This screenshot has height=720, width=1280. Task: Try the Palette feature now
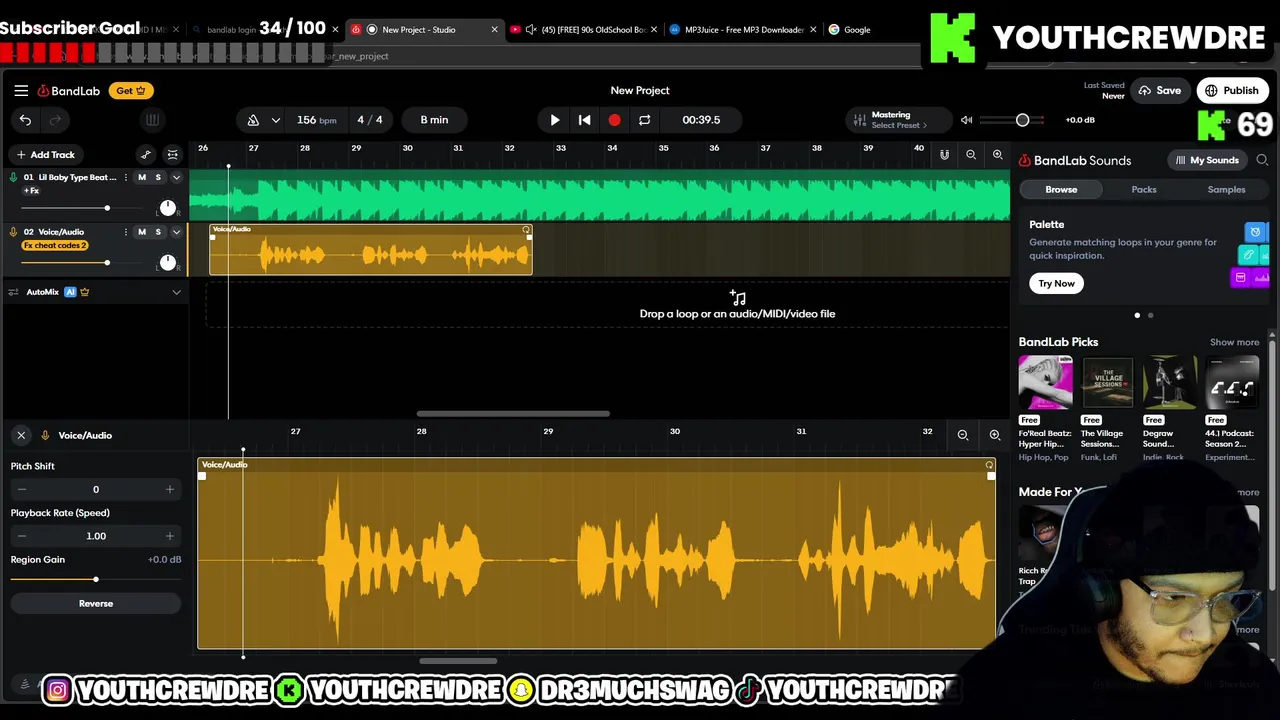(x=1056, y=284)
